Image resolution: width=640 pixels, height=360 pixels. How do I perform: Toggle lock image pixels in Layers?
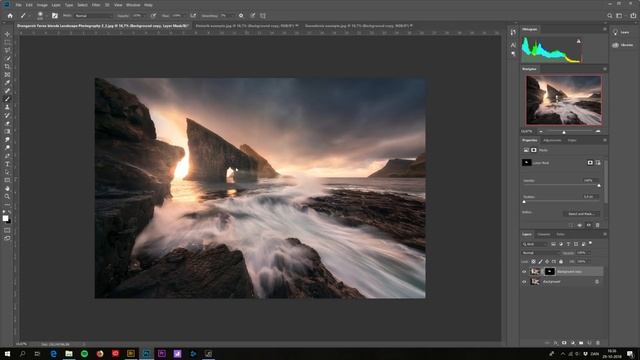click(x=540, y=262)
